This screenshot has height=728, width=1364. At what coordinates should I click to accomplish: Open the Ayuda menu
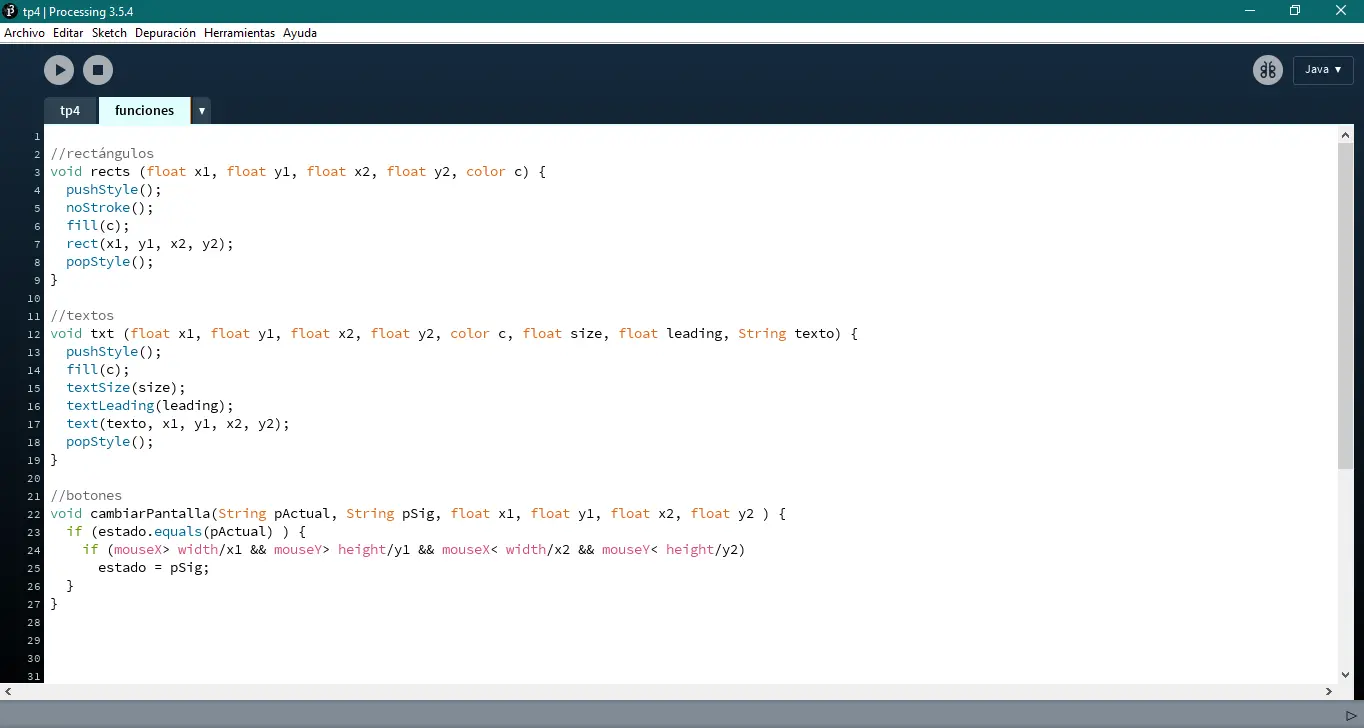coord(300,32)
